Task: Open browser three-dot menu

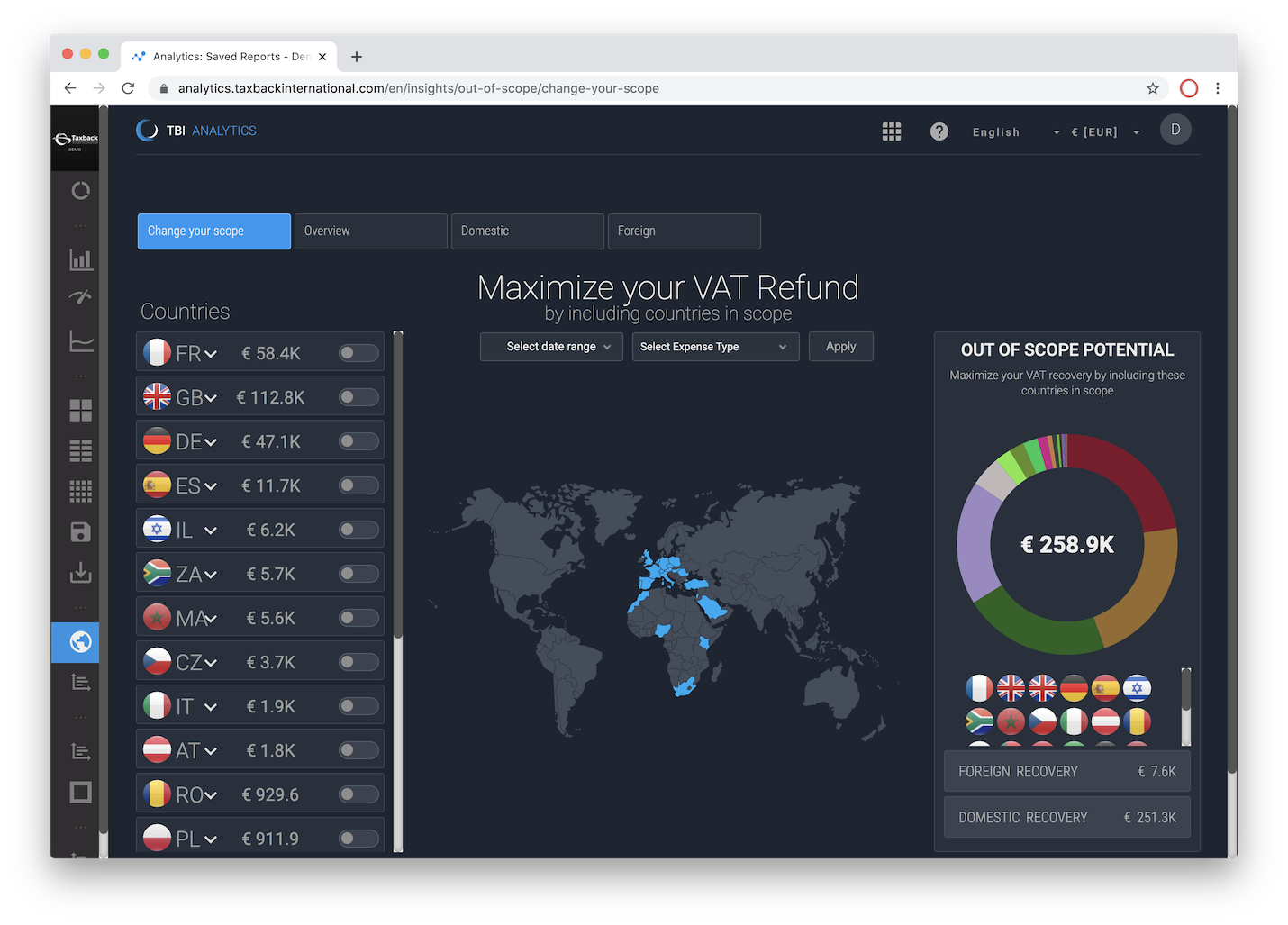Action: pos(1218,88)
